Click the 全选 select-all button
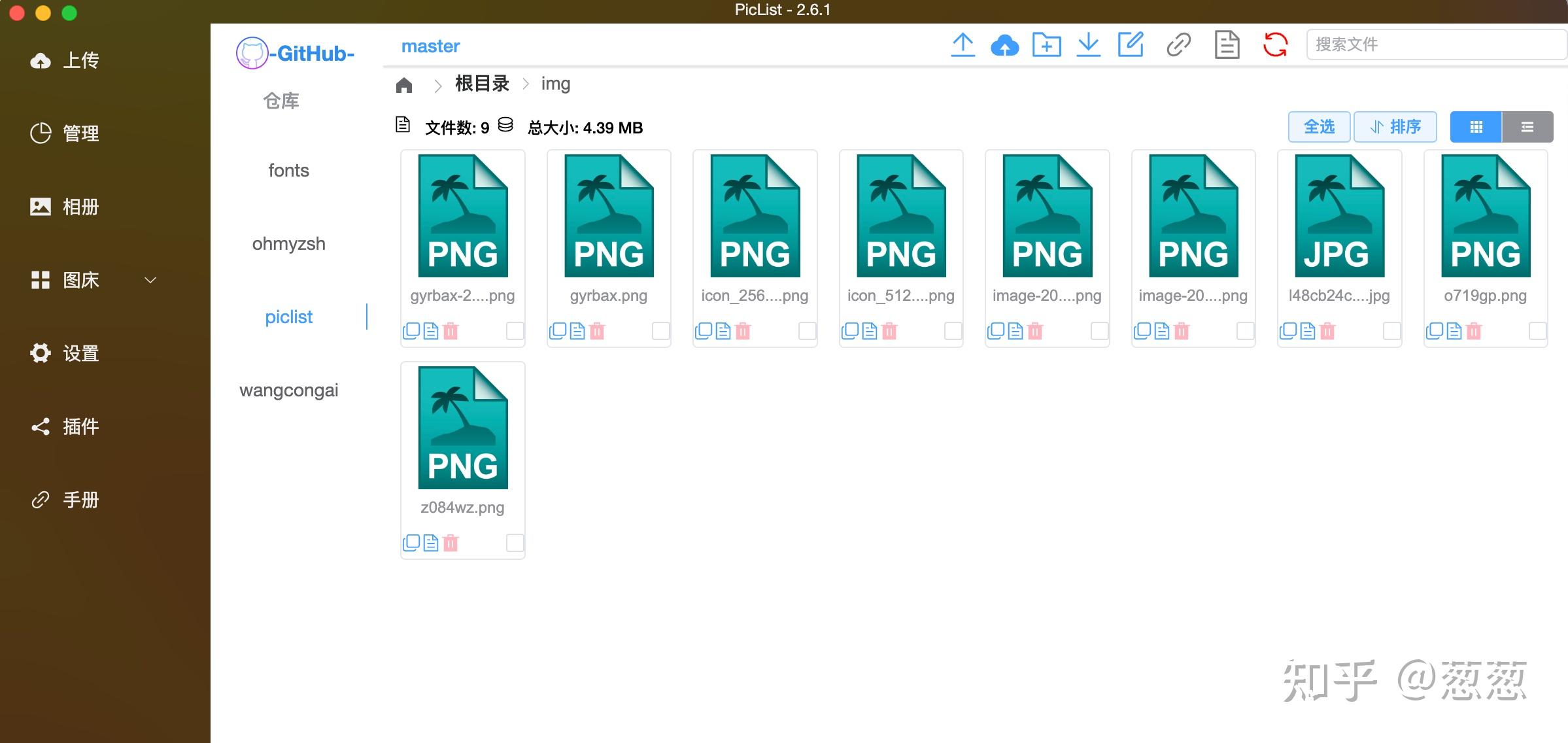 tap(1319, 126)
